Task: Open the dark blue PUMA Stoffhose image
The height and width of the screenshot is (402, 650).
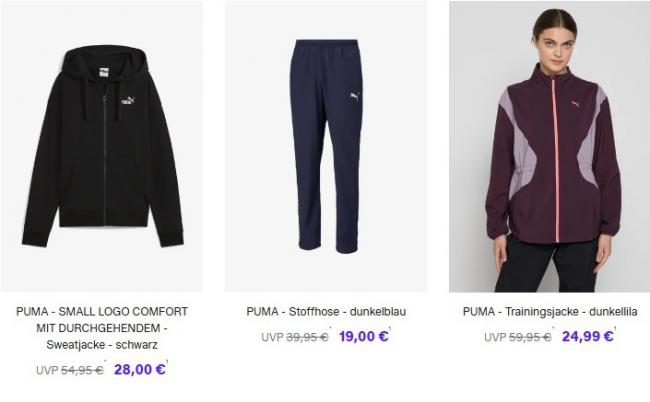Action: click(x=326, y=146)
